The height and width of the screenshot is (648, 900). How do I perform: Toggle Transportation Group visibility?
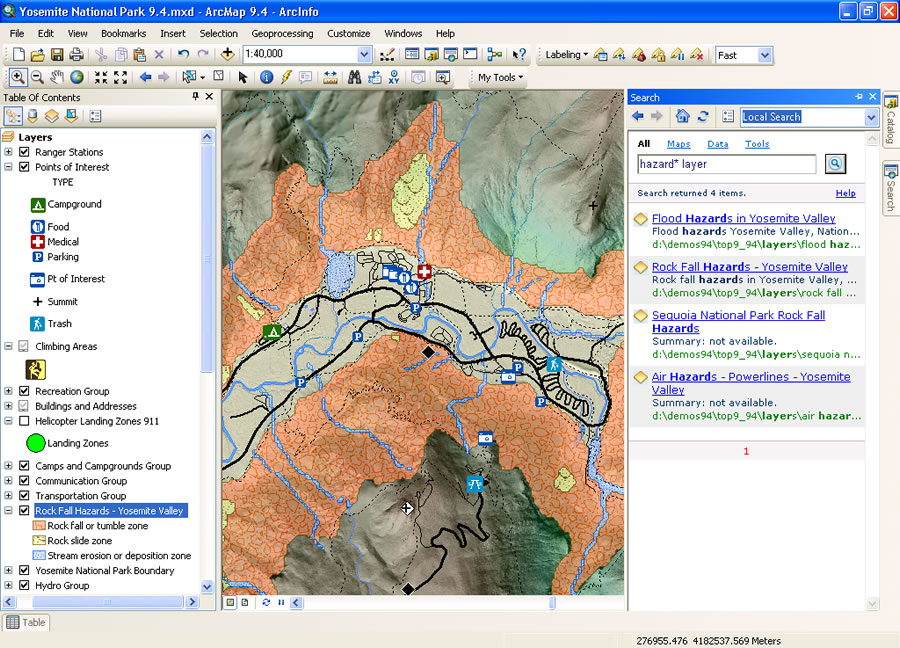pyautogui.click(x=24, y=495)
